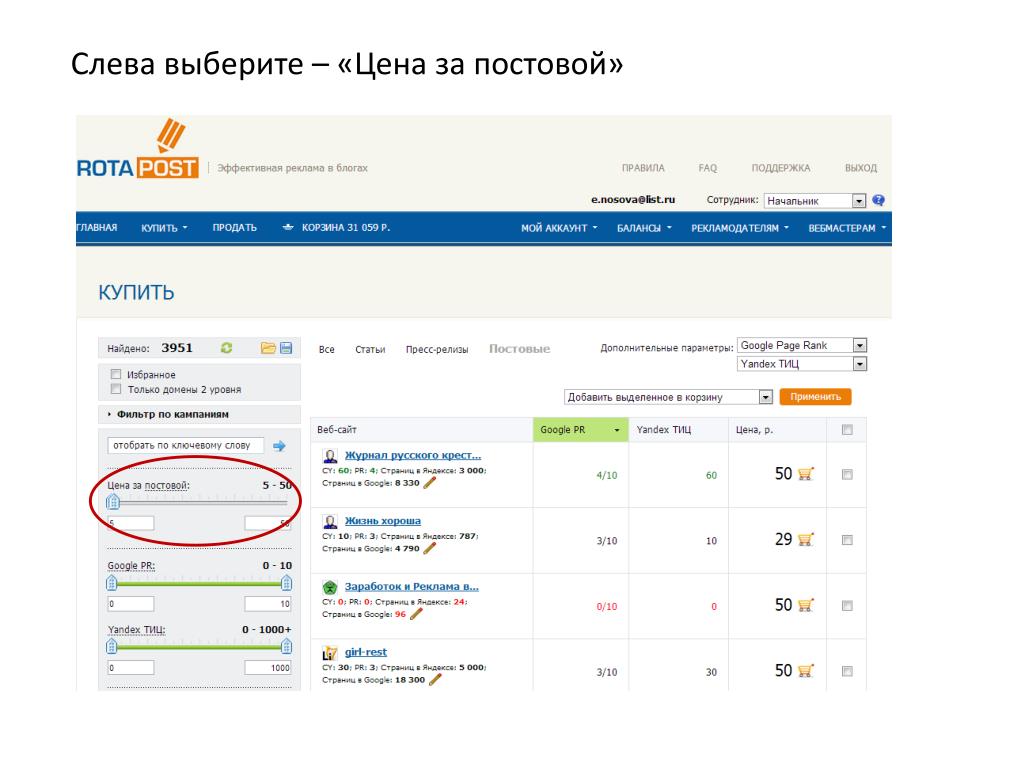
Task: Open Журнал русского крест... site link
Action: (413, 455)
